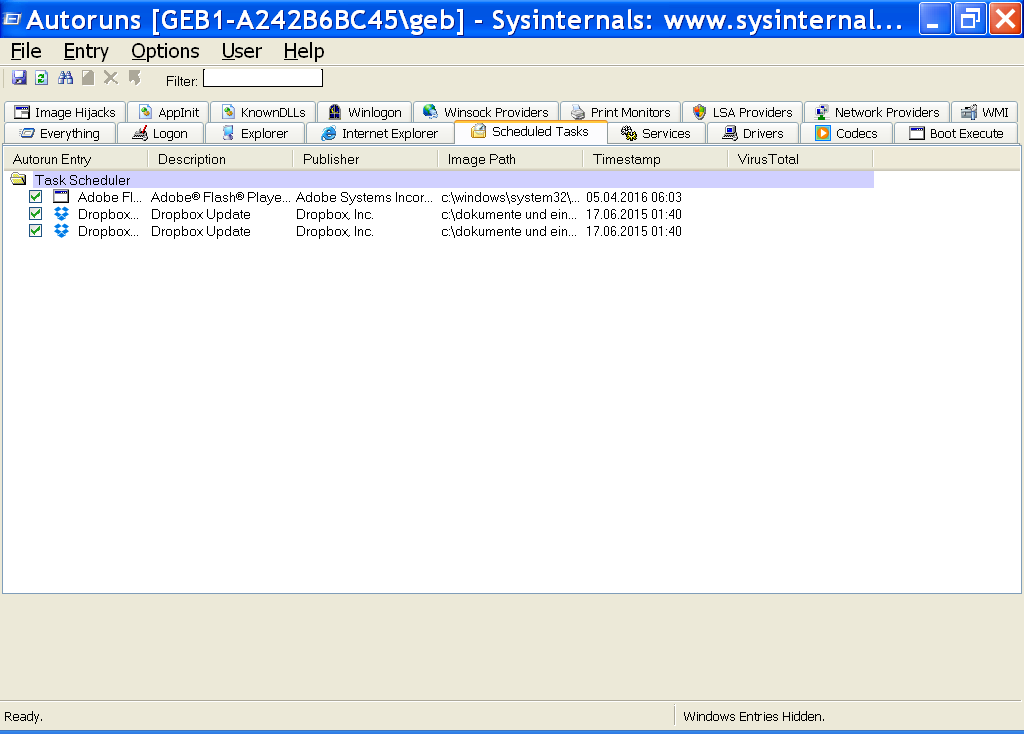Open the Logon tab
Screen dimensions: 1024x734
[x=161, y=133]
